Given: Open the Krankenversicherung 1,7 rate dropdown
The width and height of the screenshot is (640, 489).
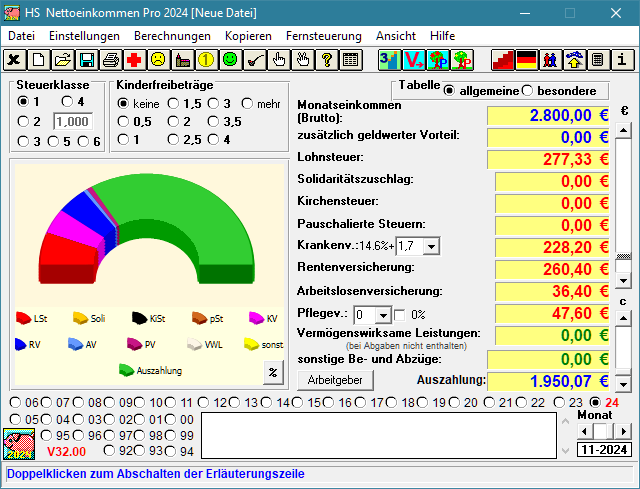Looking at the screenshot, I should pyautogui.click(x=430, y=246).
